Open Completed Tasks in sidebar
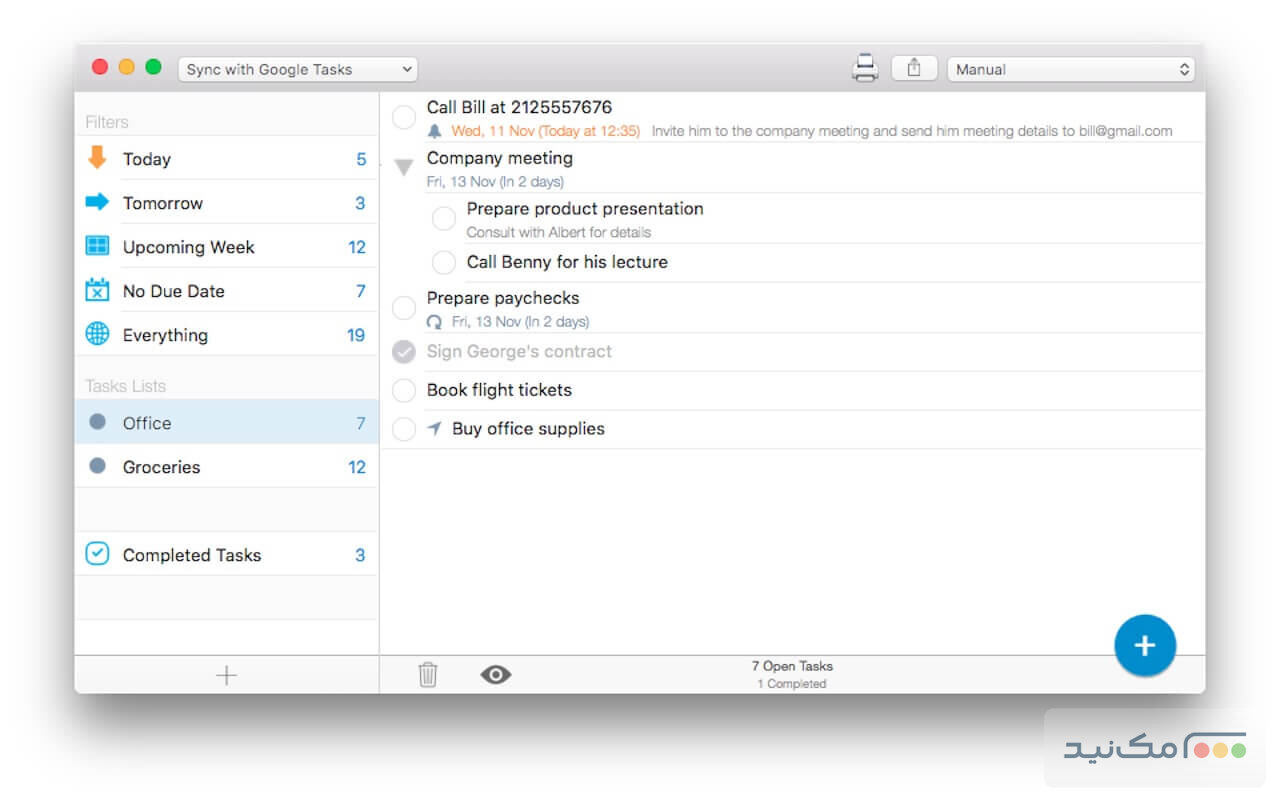Viewport: 1280px width, 800px height. pyautogui.click(x=191, y=555)
